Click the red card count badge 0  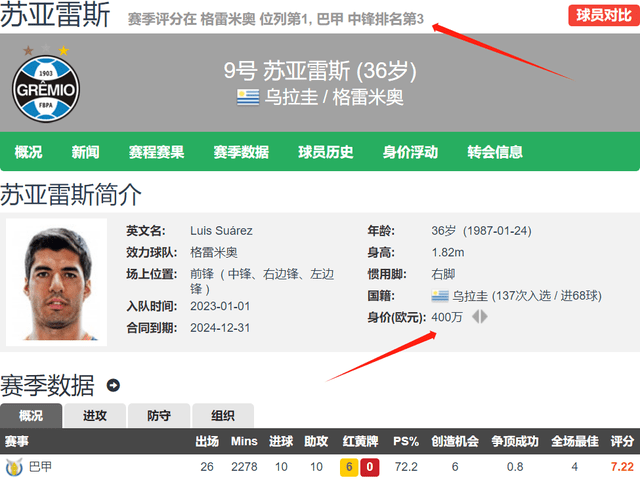click(x=369, y=467)
